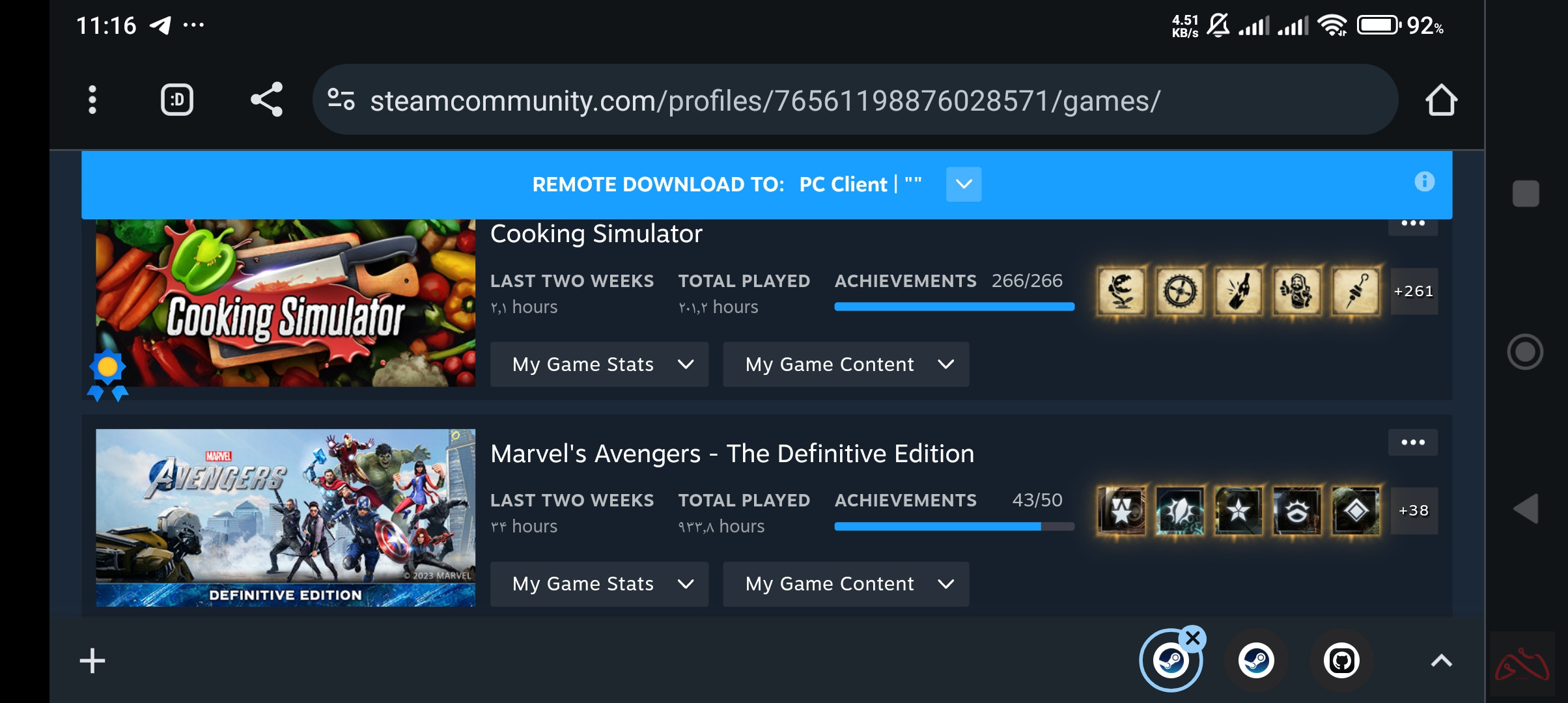
Task: Select the first Cooking Simulator achievement icon
Action: (1121, 291)
